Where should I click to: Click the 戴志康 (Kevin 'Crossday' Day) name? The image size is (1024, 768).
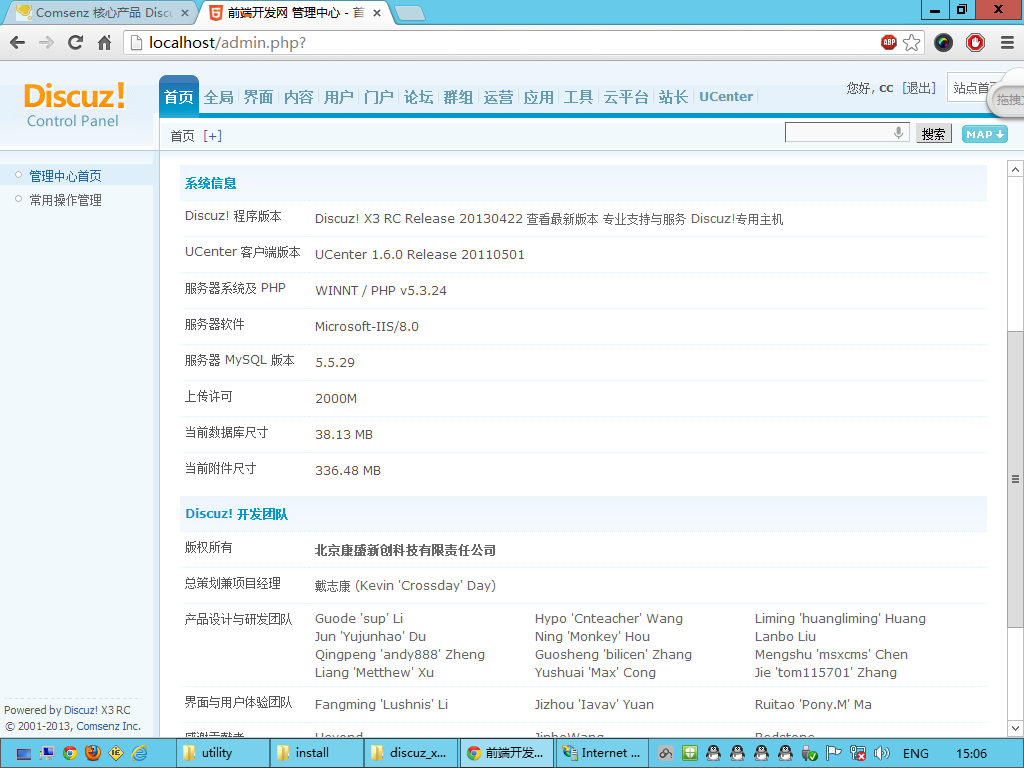405,586
